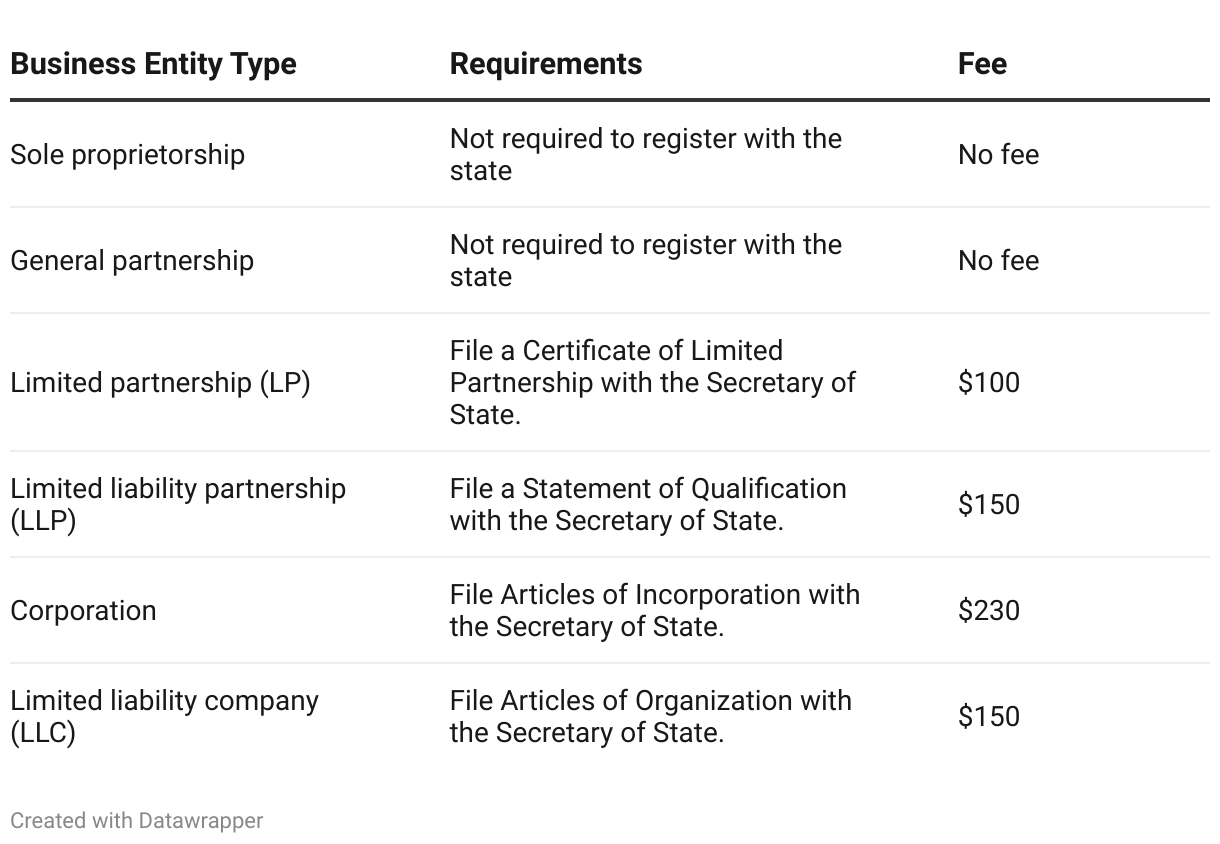1220x844 pixels.
Task: Click the $150 fee for LLP
Action: click(x=988, y=505)
